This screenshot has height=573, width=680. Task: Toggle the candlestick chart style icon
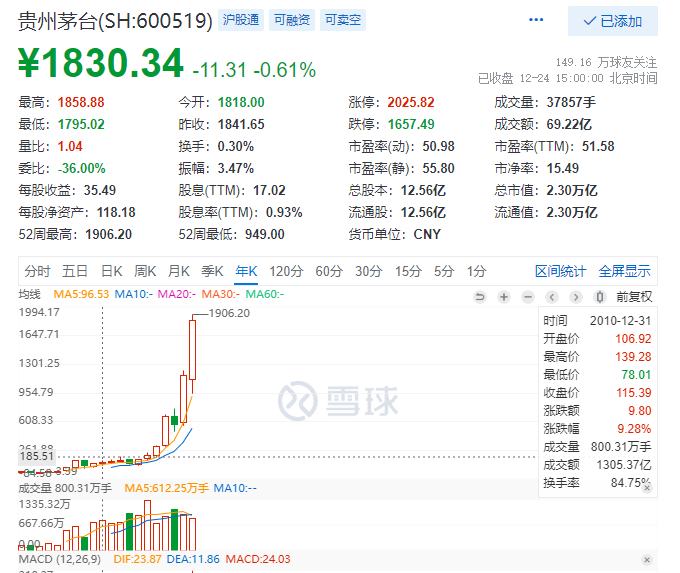[600, 297]
